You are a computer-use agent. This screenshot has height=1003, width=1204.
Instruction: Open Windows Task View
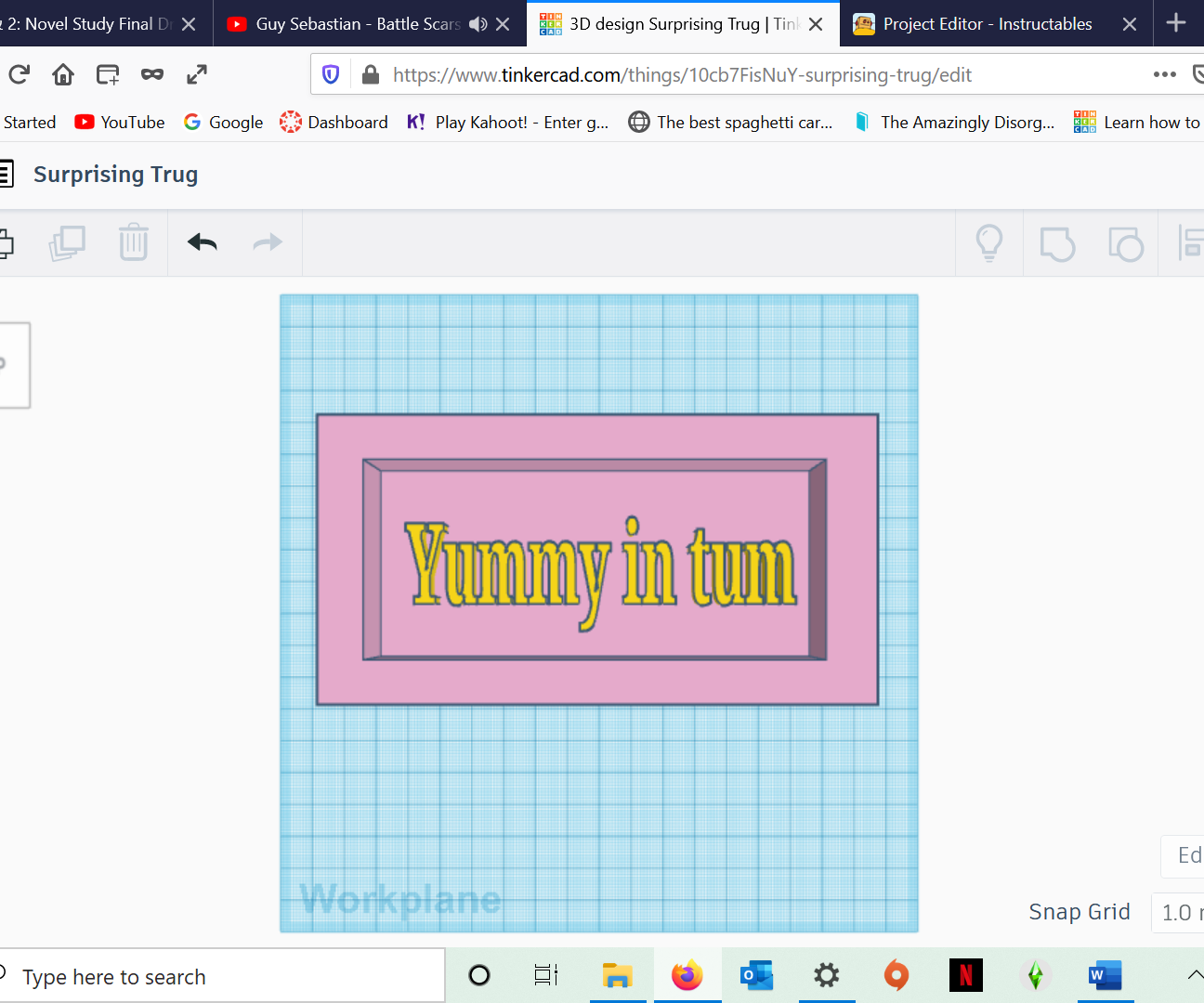coord(546,975)
